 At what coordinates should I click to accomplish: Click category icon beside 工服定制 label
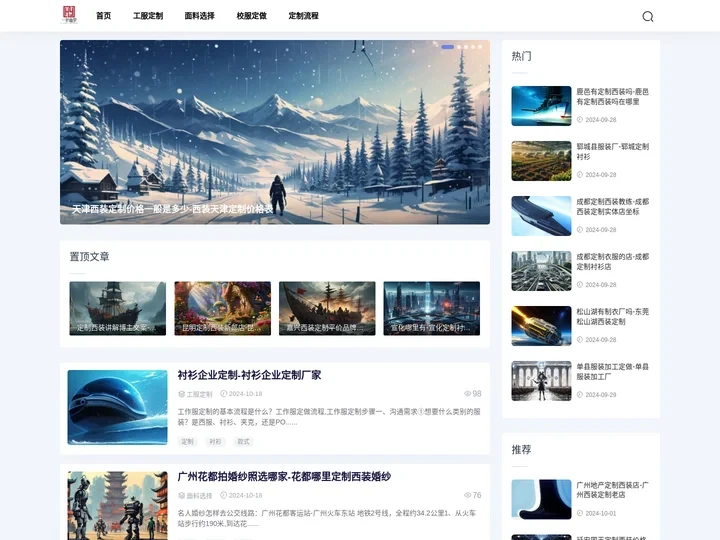click(181, 394)
